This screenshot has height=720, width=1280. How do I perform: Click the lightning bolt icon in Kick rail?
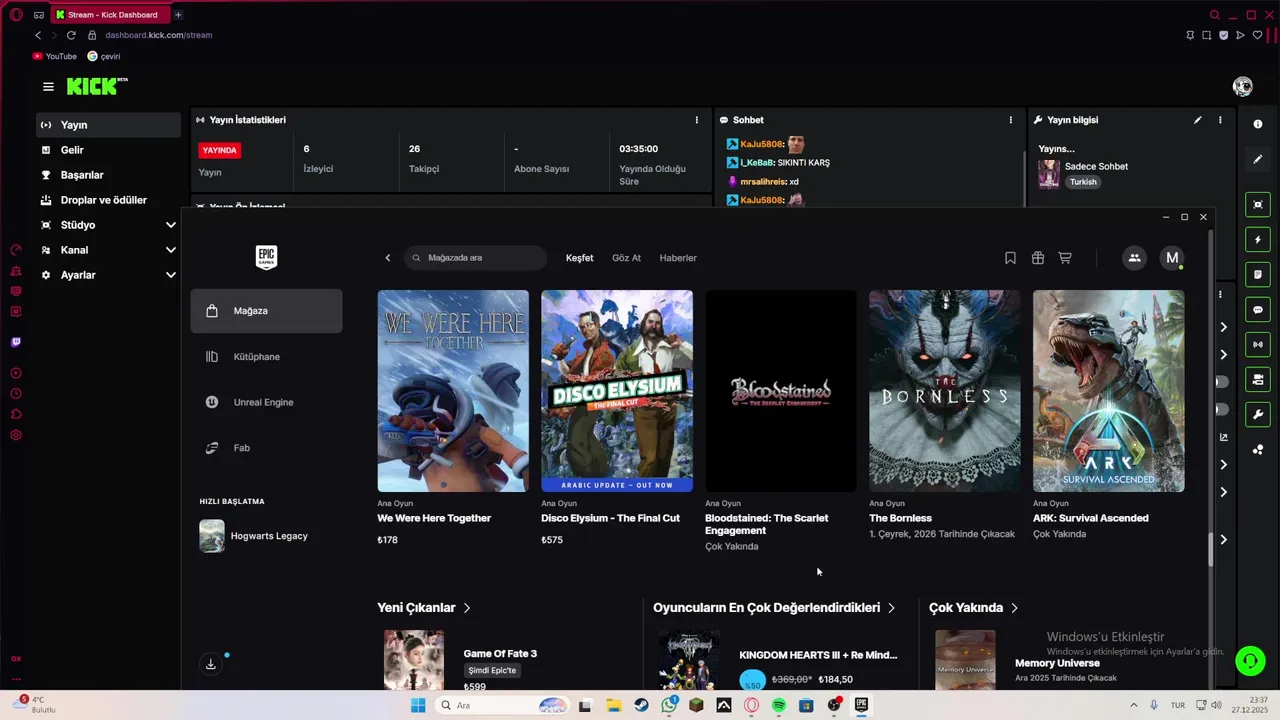point(1258,240)
